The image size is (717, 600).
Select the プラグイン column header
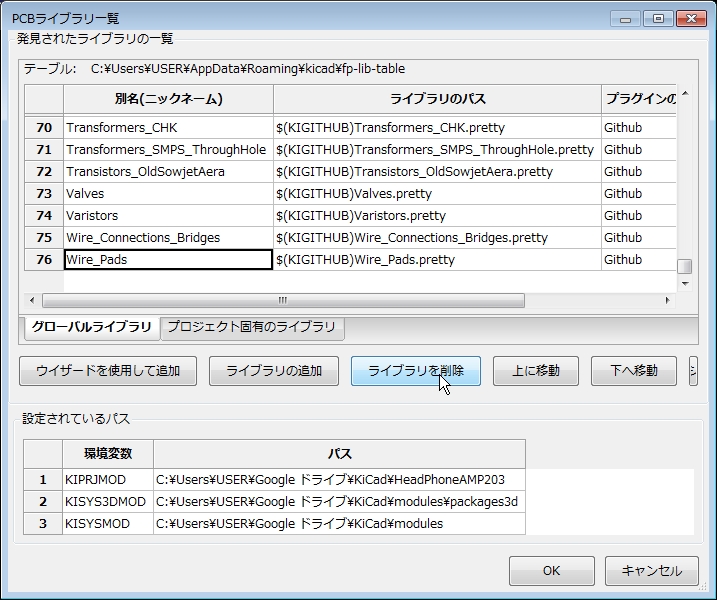click(x=639, y=99)
